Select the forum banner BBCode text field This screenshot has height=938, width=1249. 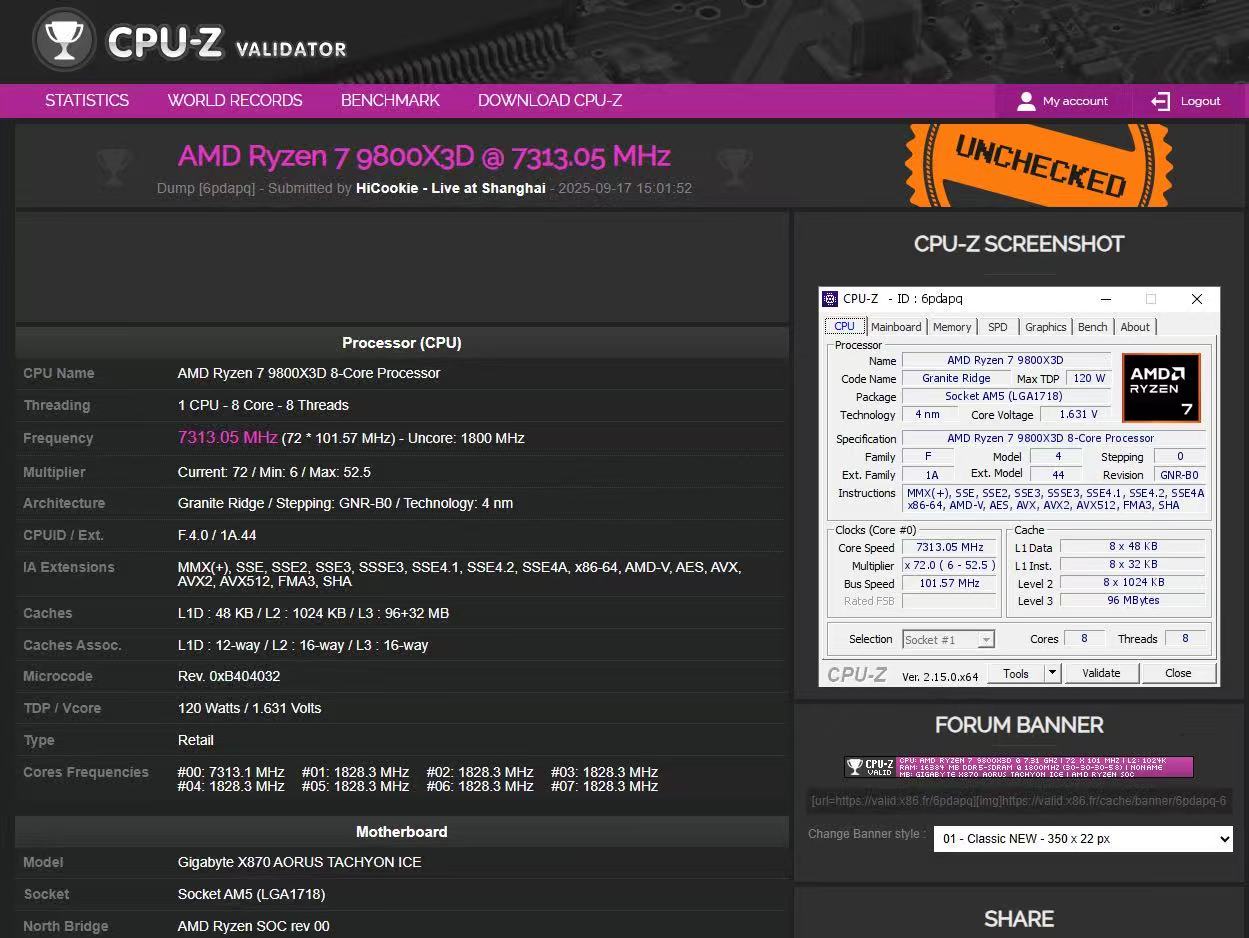pos(1018,800)
